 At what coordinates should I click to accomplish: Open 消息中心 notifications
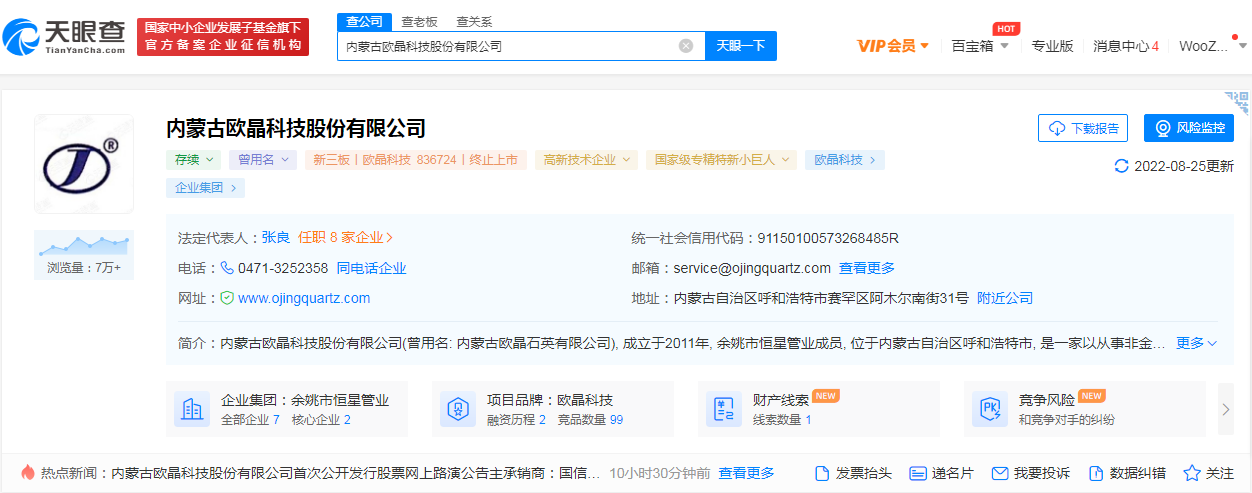pos(1126,46)
